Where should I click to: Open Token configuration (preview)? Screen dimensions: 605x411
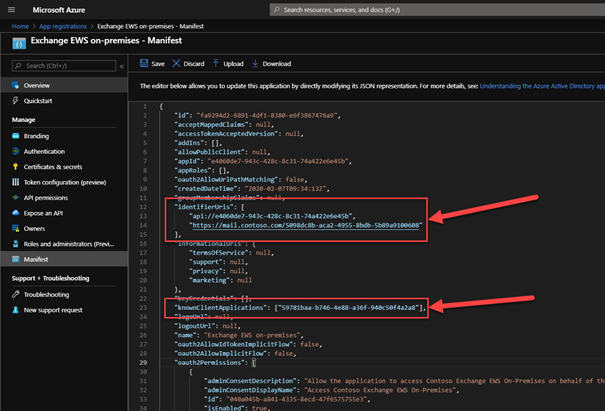64,182
